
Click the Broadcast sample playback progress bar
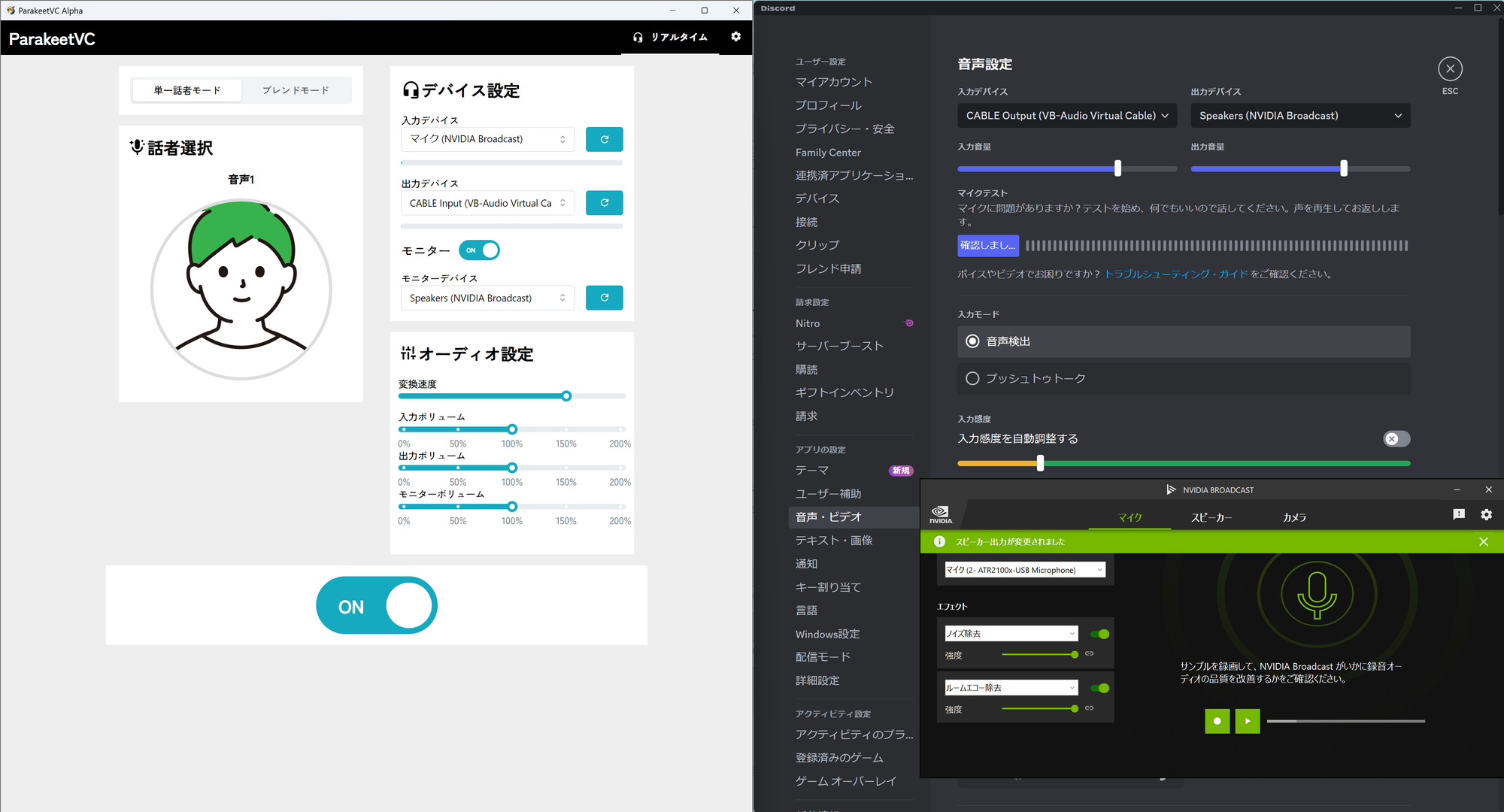[x=1345, y=721]
